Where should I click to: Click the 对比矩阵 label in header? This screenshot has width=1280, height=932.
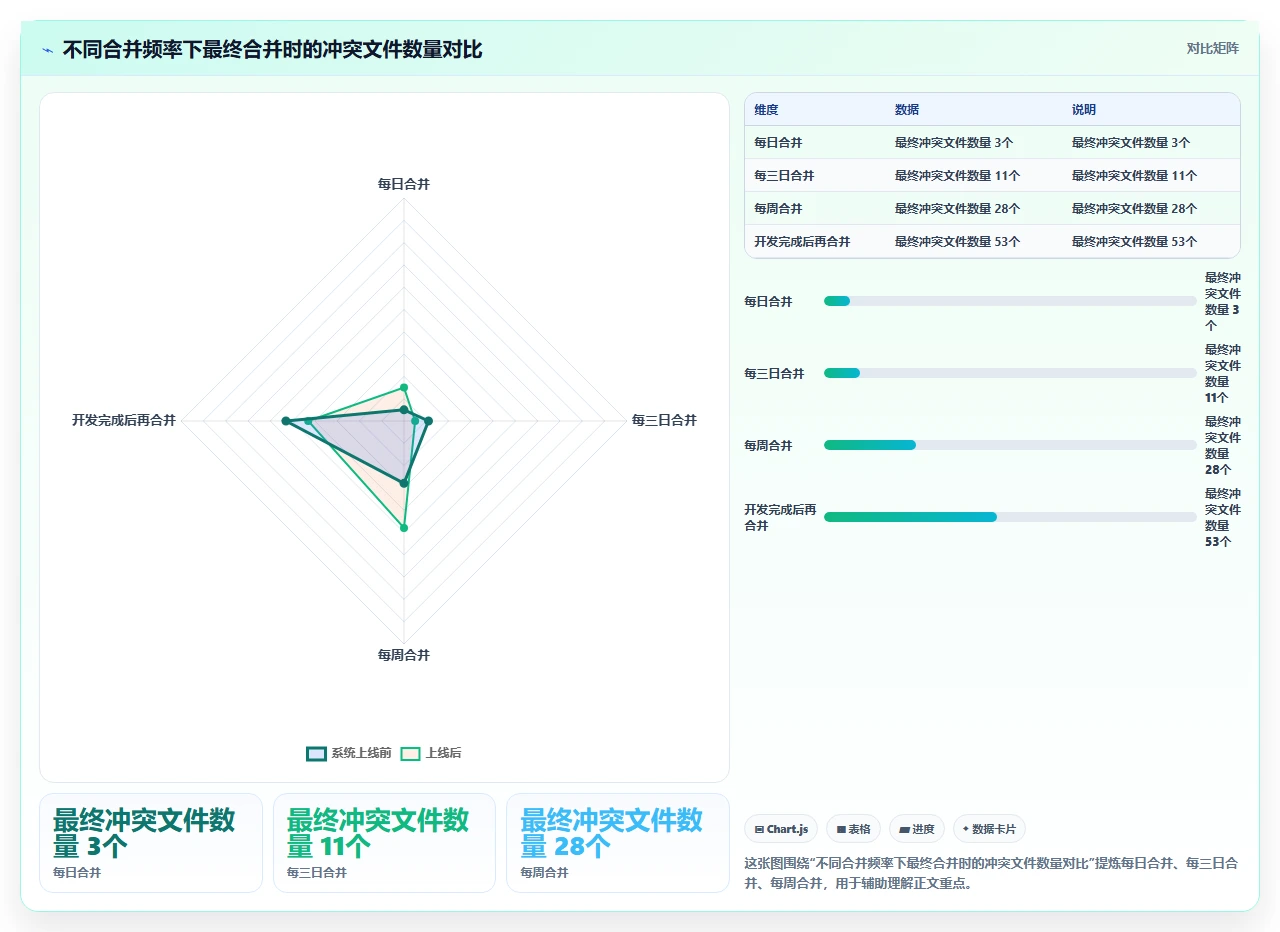tap(1212, 48)
